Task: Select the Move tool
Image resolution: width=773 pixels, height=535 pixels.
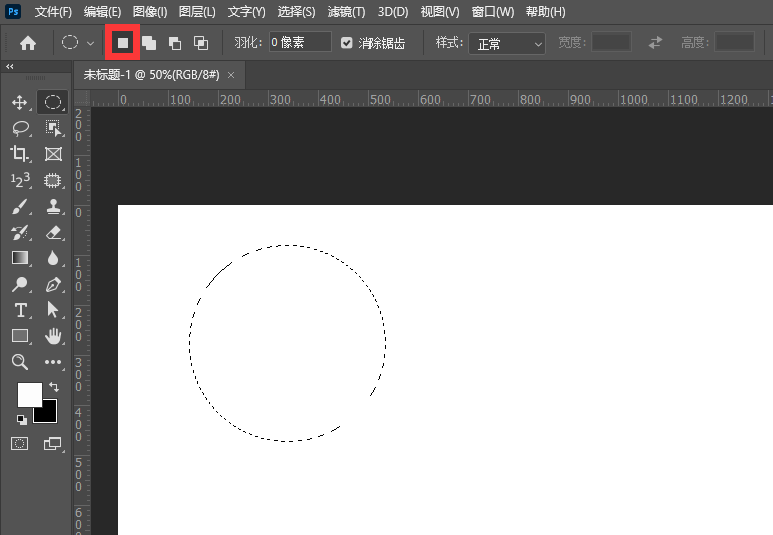Action: tap(19, 102)
